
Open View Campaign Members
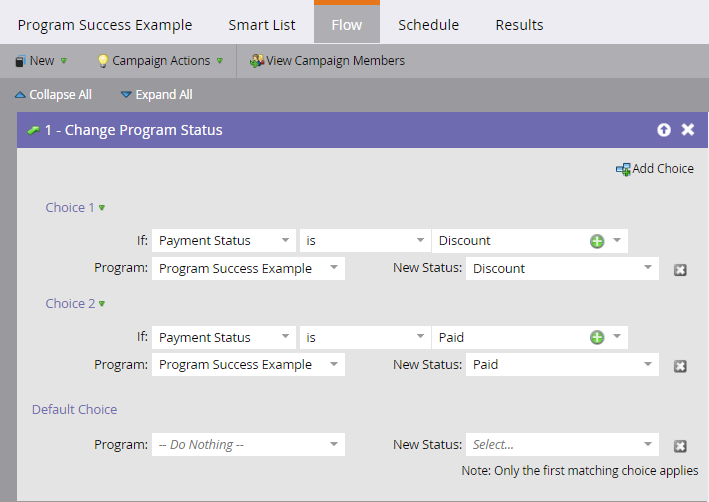327,61
